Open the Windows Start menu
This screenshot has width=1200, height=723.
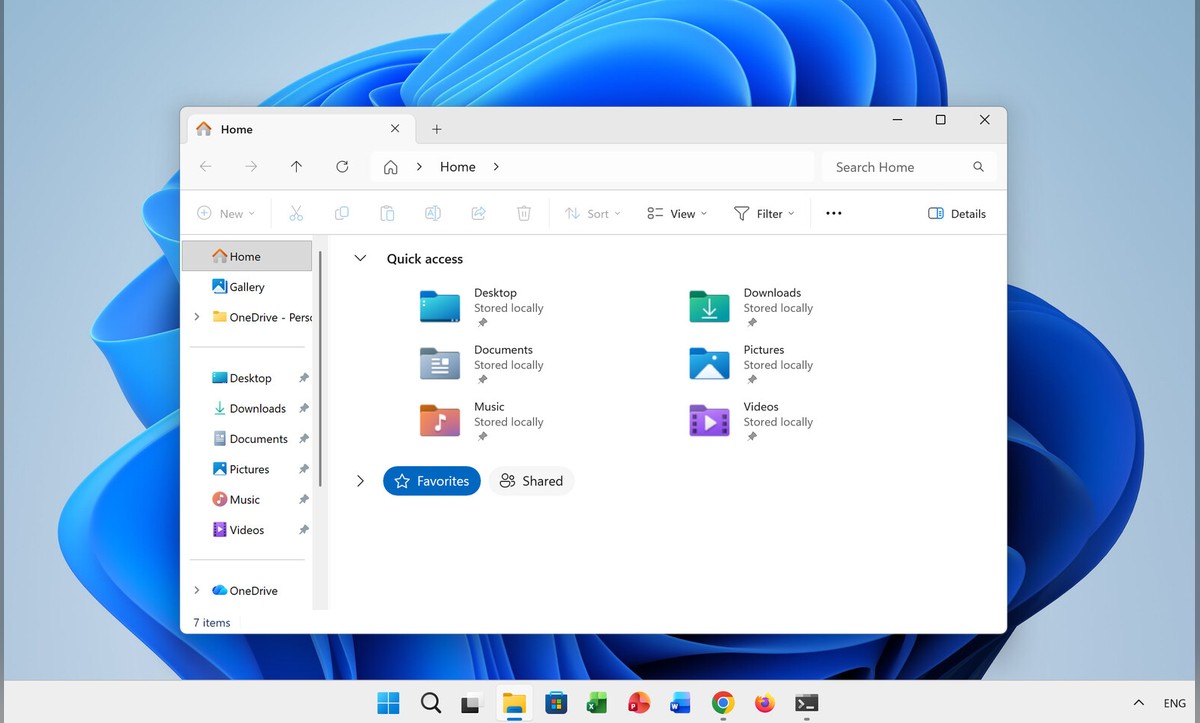pos(388,703)
